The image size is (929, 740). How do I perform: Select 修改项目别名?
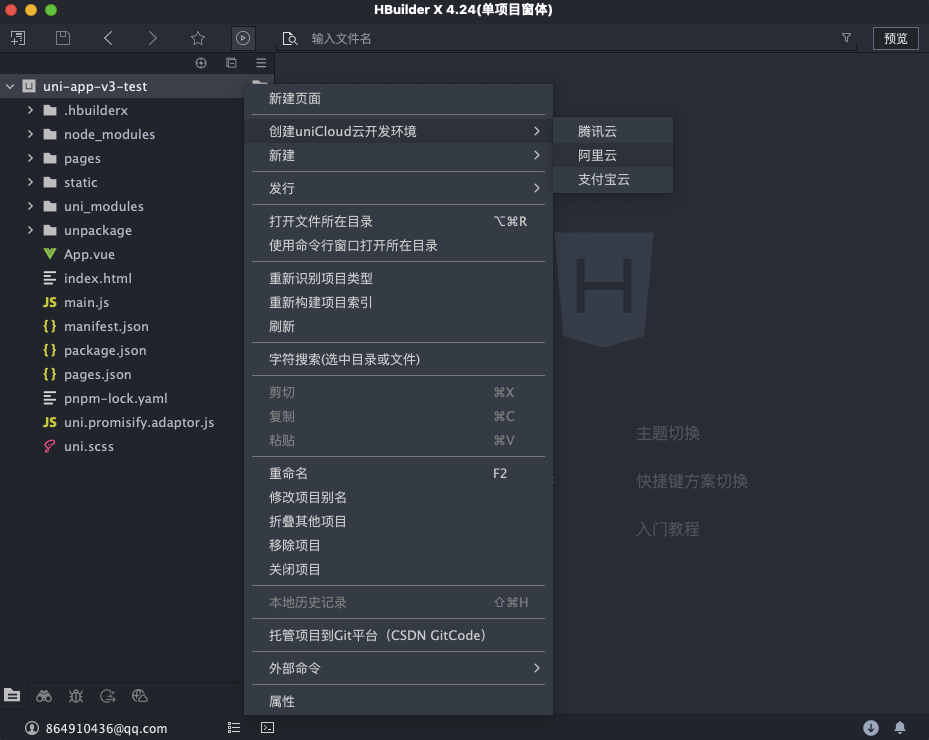pyautogui.click(x=398, y=497)
